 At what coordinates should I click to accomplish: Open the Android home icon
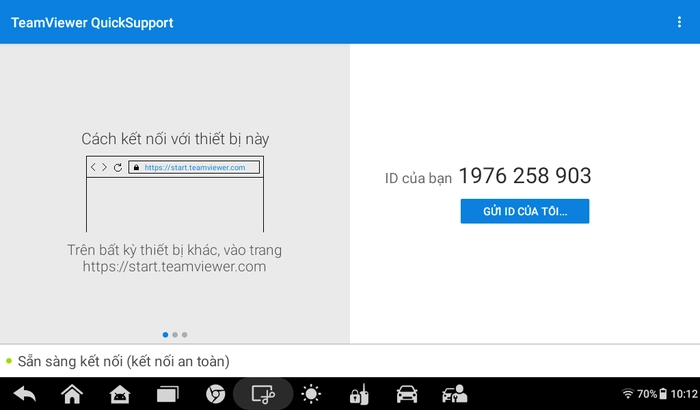click(x=120, y=394)
